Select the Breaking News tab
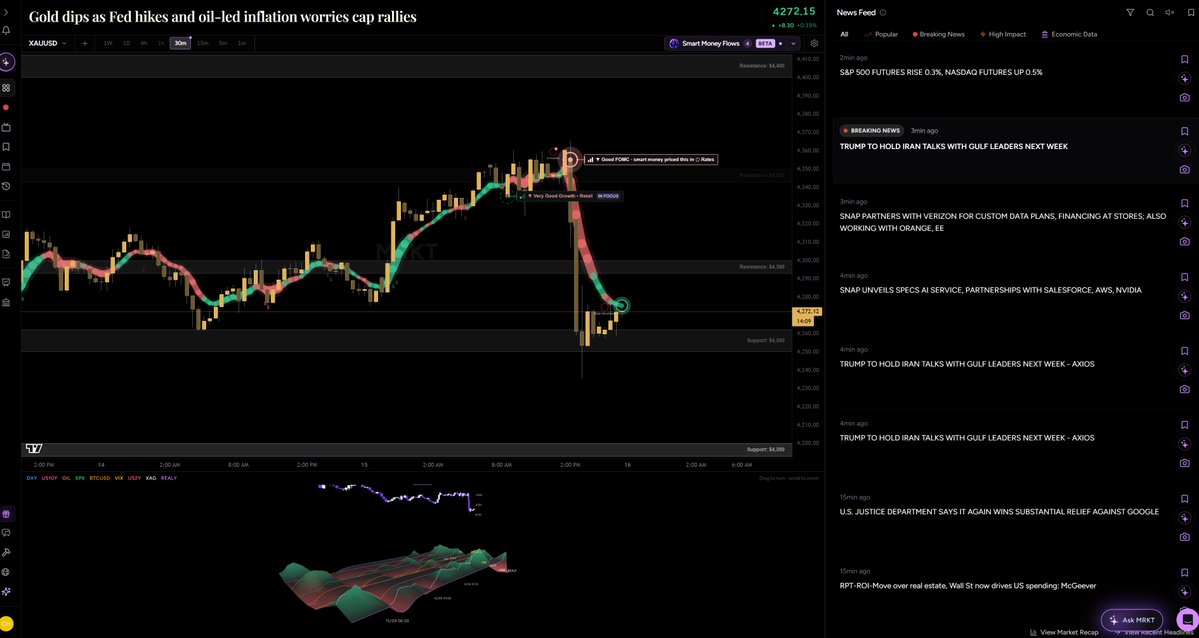Image resolution: width=1199 pixels, height=638 pixels. [x=938, y=34]
